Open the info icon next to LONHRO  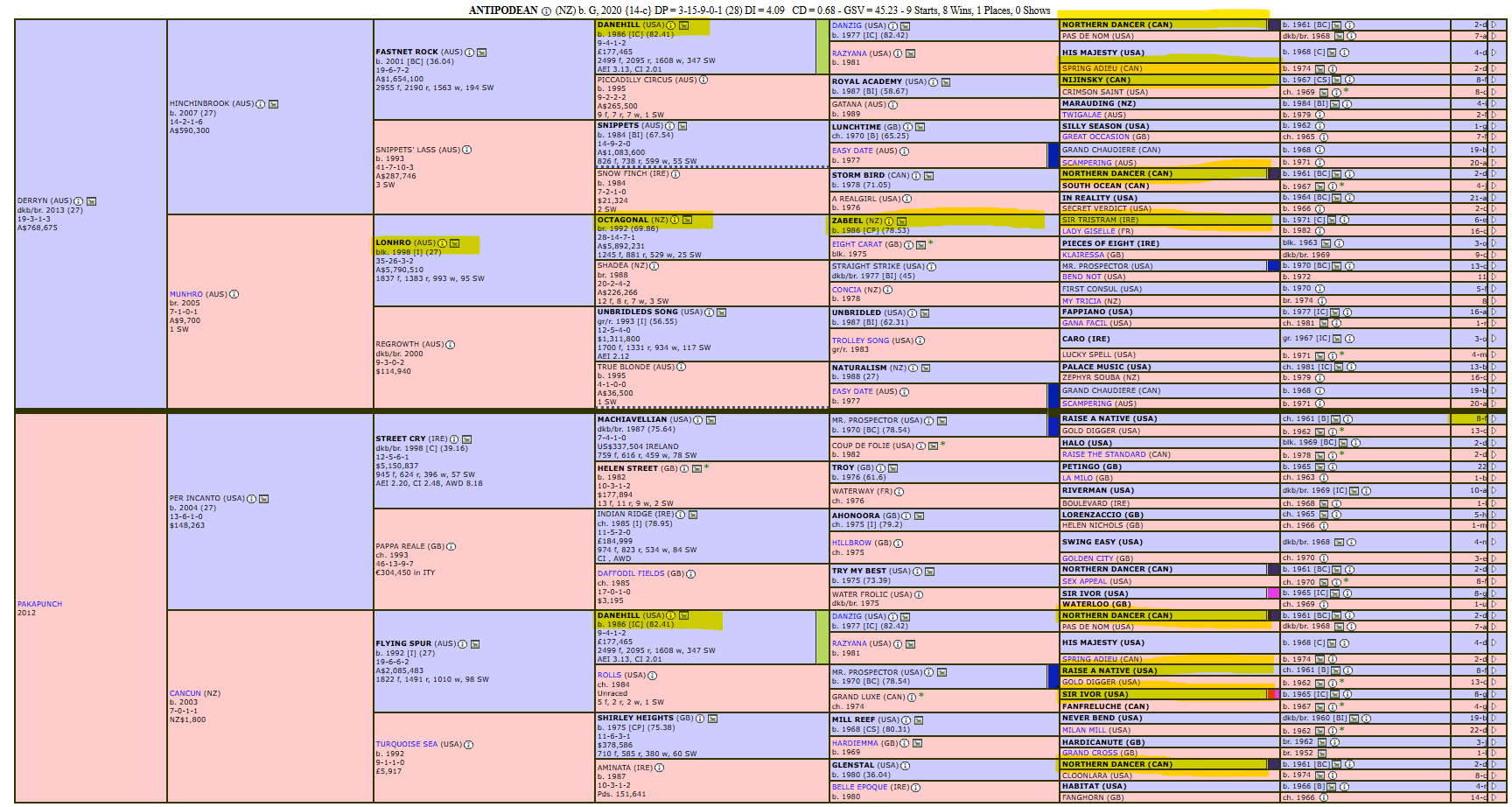tap(442, 243)
